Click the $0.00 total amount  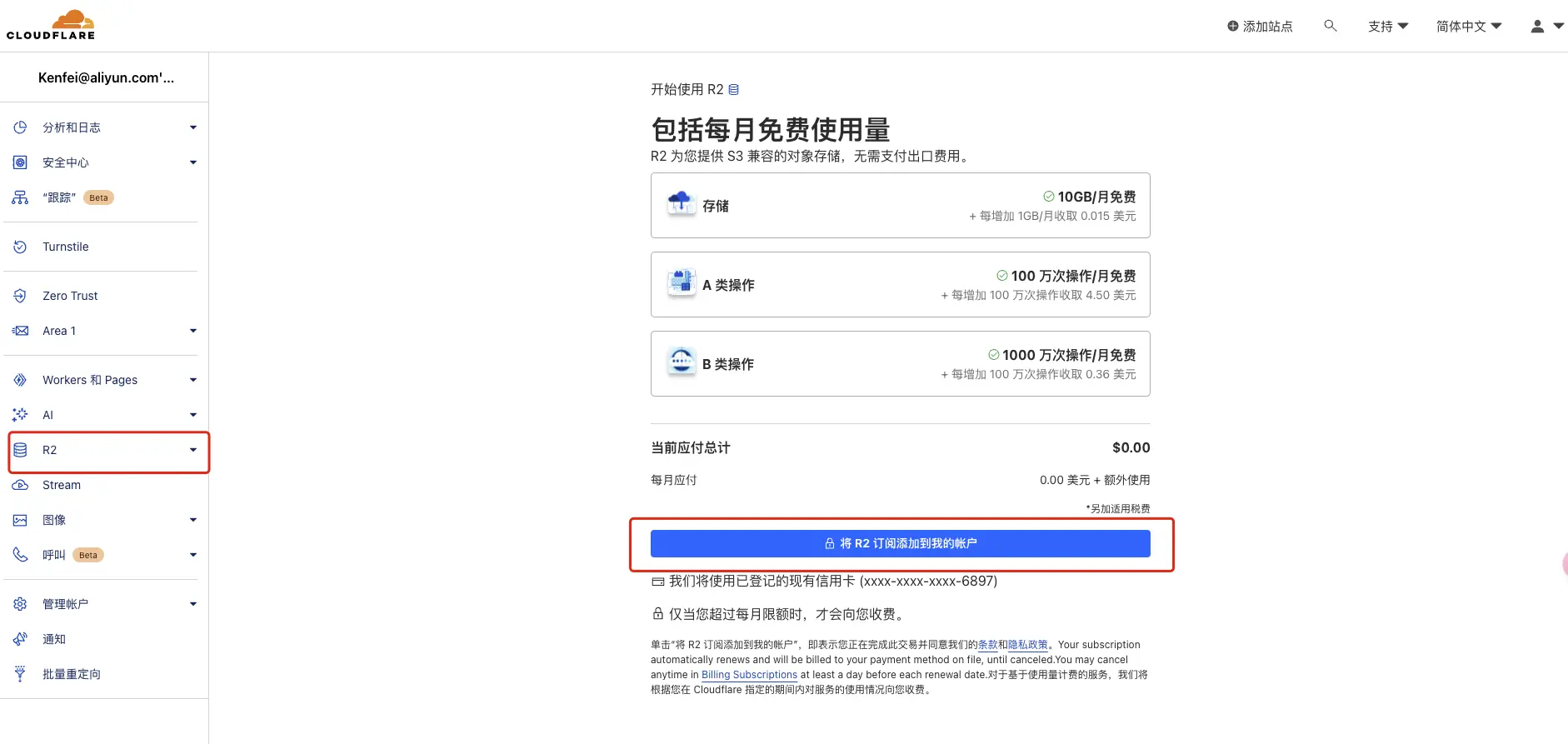pos(1131,447)
